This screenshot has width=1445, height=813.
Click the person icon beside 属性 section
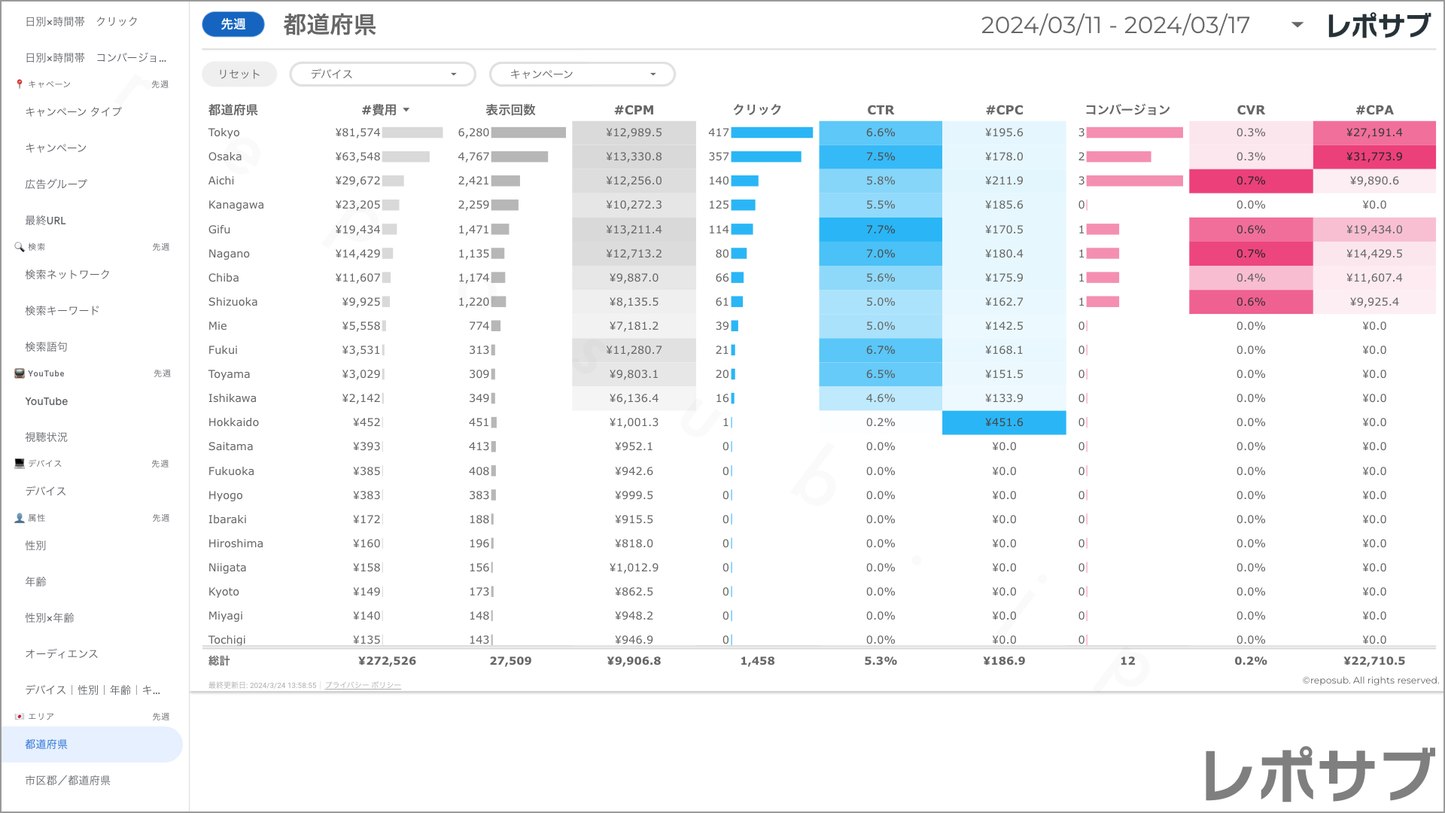pos(19,518)
